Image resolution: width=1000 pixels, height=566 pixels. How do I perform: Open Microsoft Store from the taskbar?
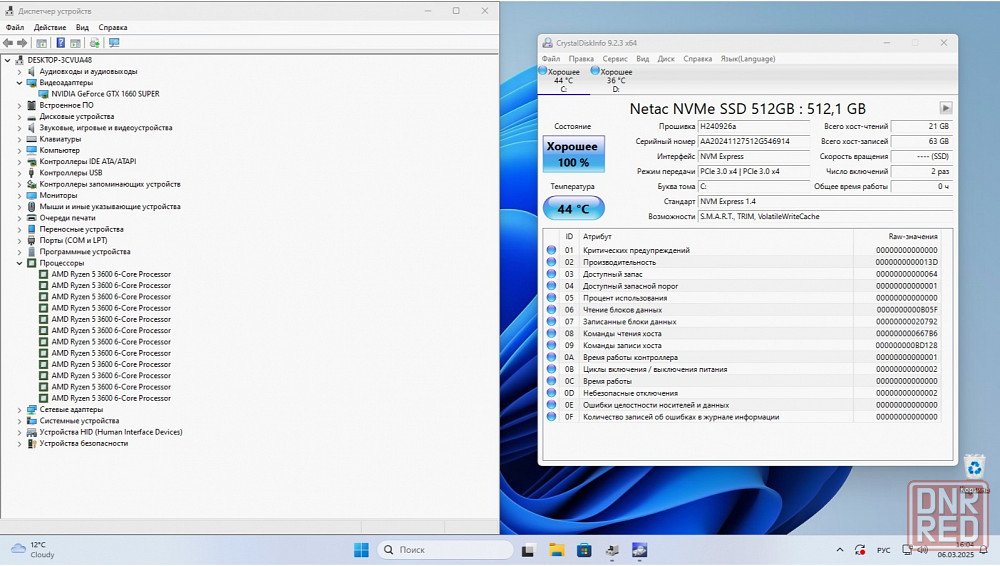(583, 550)
